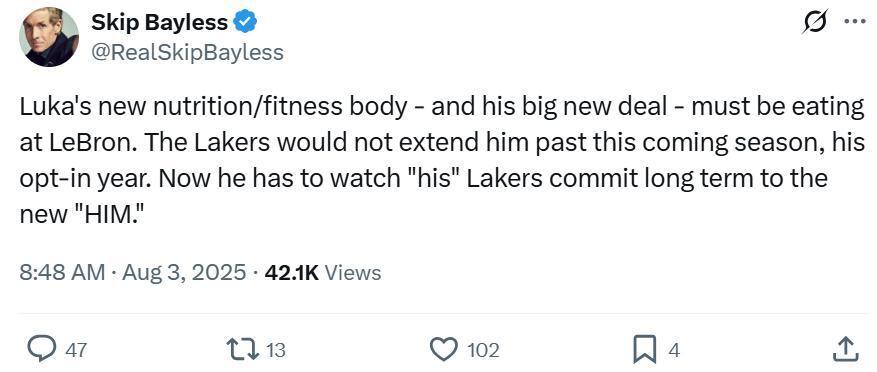The height and width of the screenshot is (372, 877).
Task: View analytics via the 42.1K count
Action: [291, 272]
